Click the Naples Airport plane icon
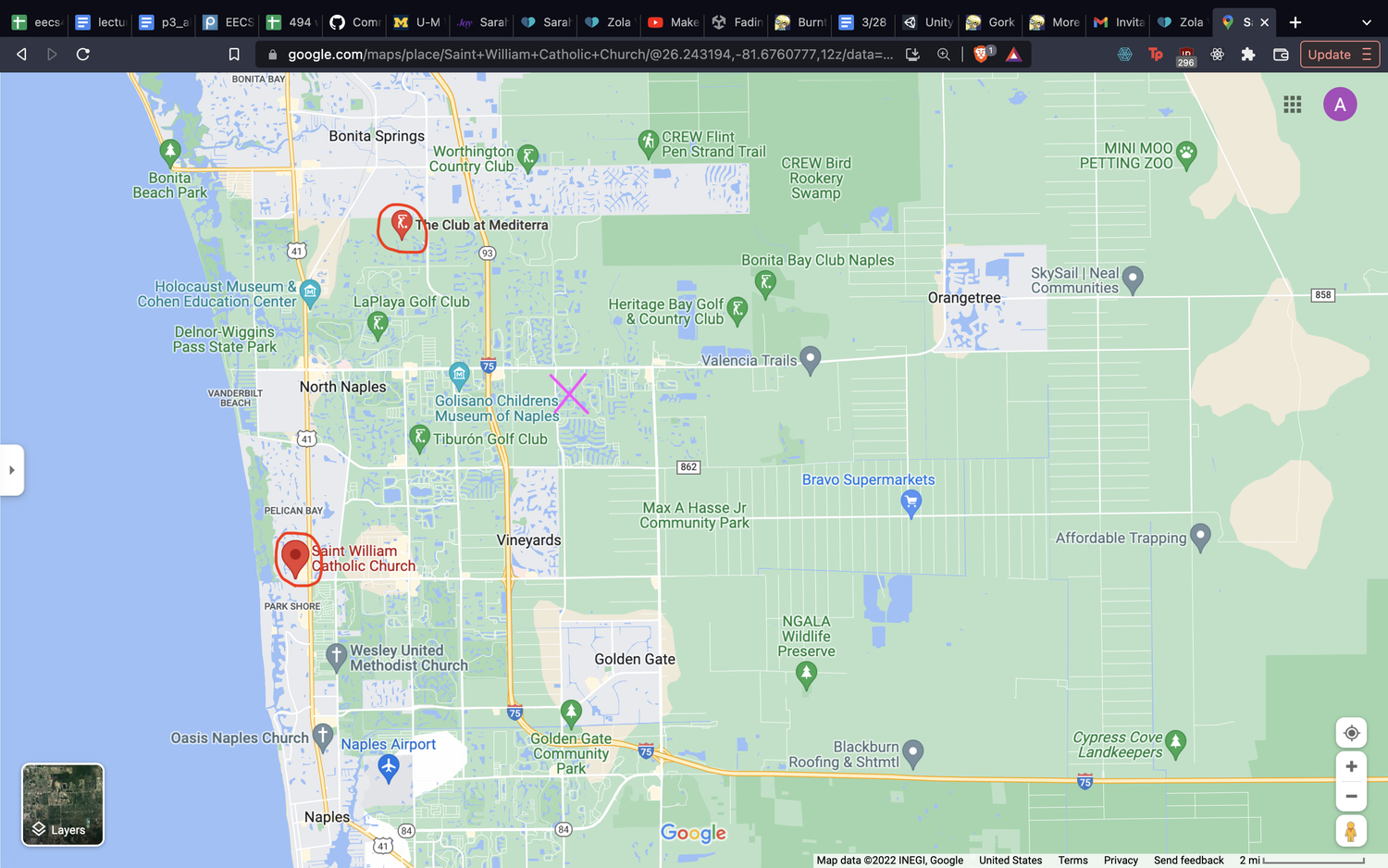The height and width of the screenshot is (868, 1388). point(389,768)
